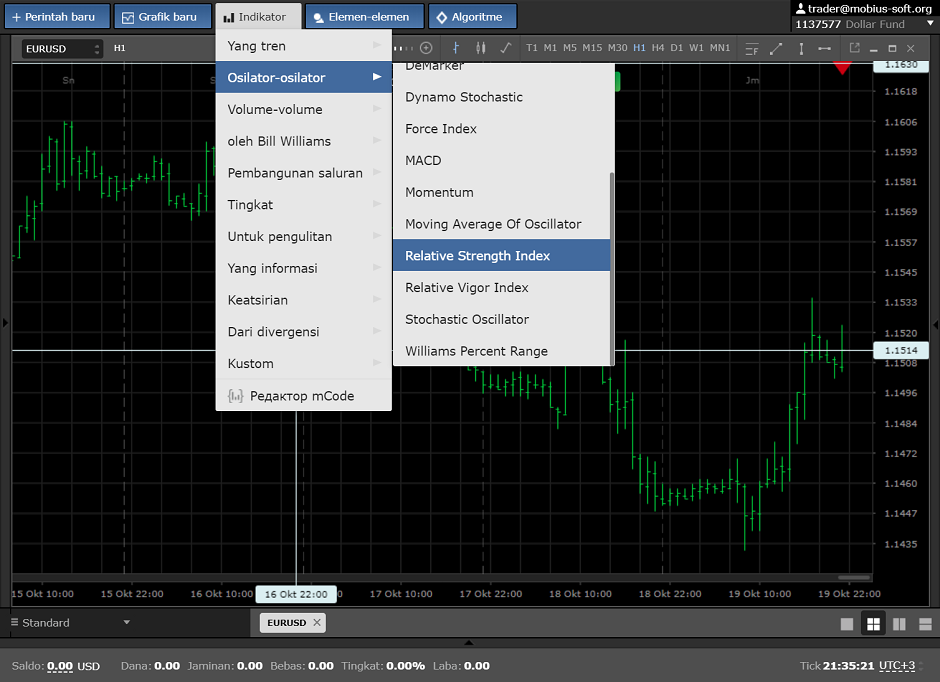Choose Stochastic Oscillator indicator

click(x=501, y=319)
